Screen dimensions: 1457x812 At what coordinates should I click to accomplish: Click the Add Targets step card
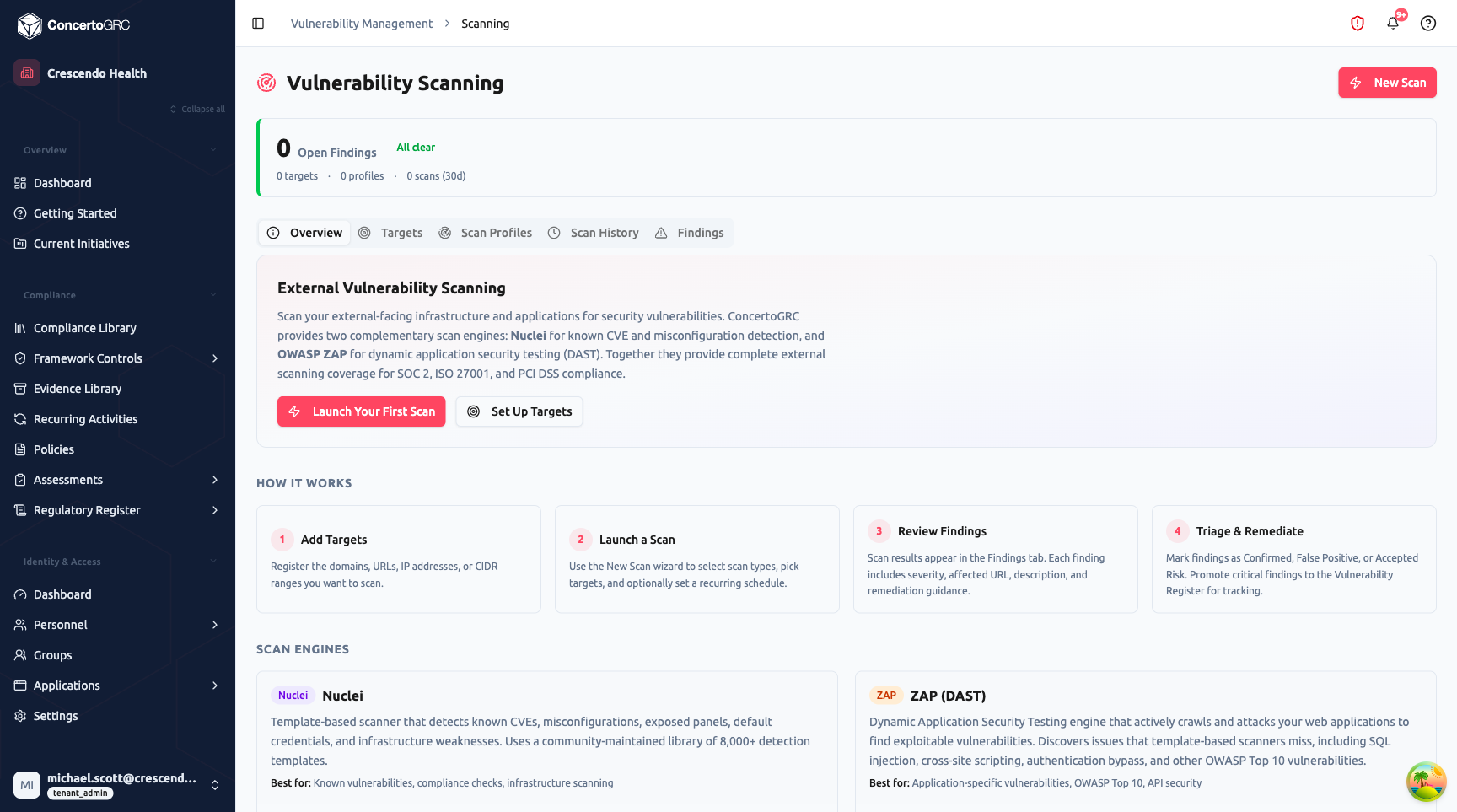pos(399,559)
